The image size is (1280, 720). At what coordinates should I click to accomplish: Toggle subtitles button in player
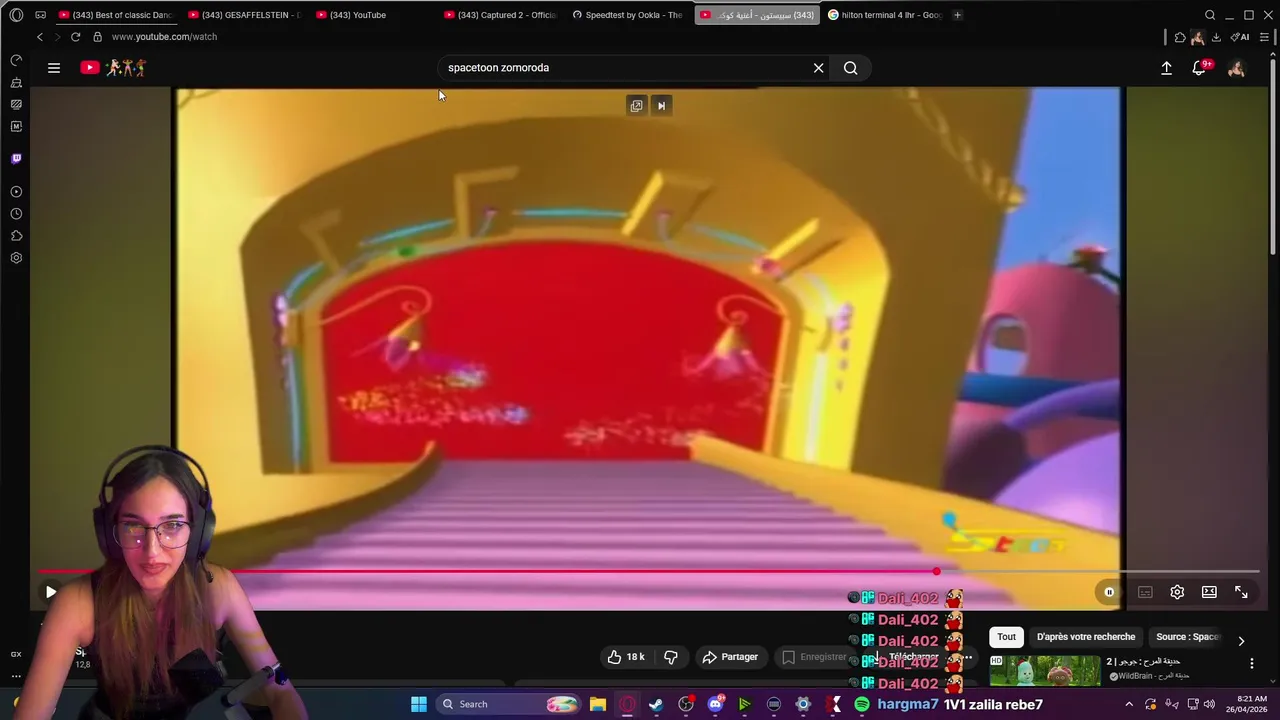[x=1145, y=592]
